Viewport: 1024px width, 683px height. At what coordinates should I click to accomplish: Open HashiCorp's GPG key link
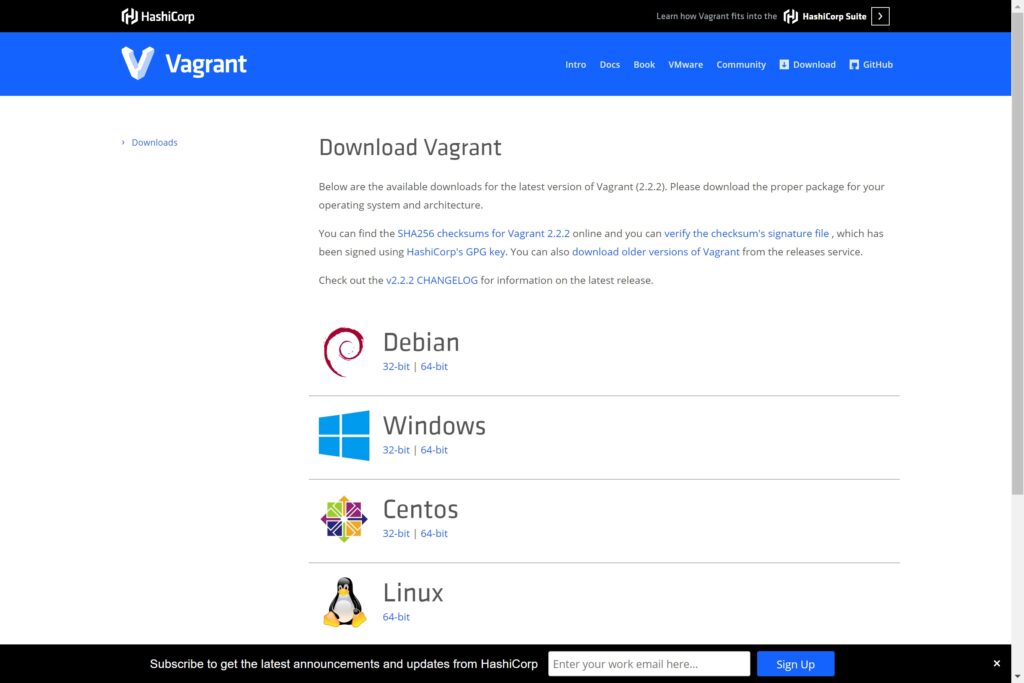[x=456, y=251]
